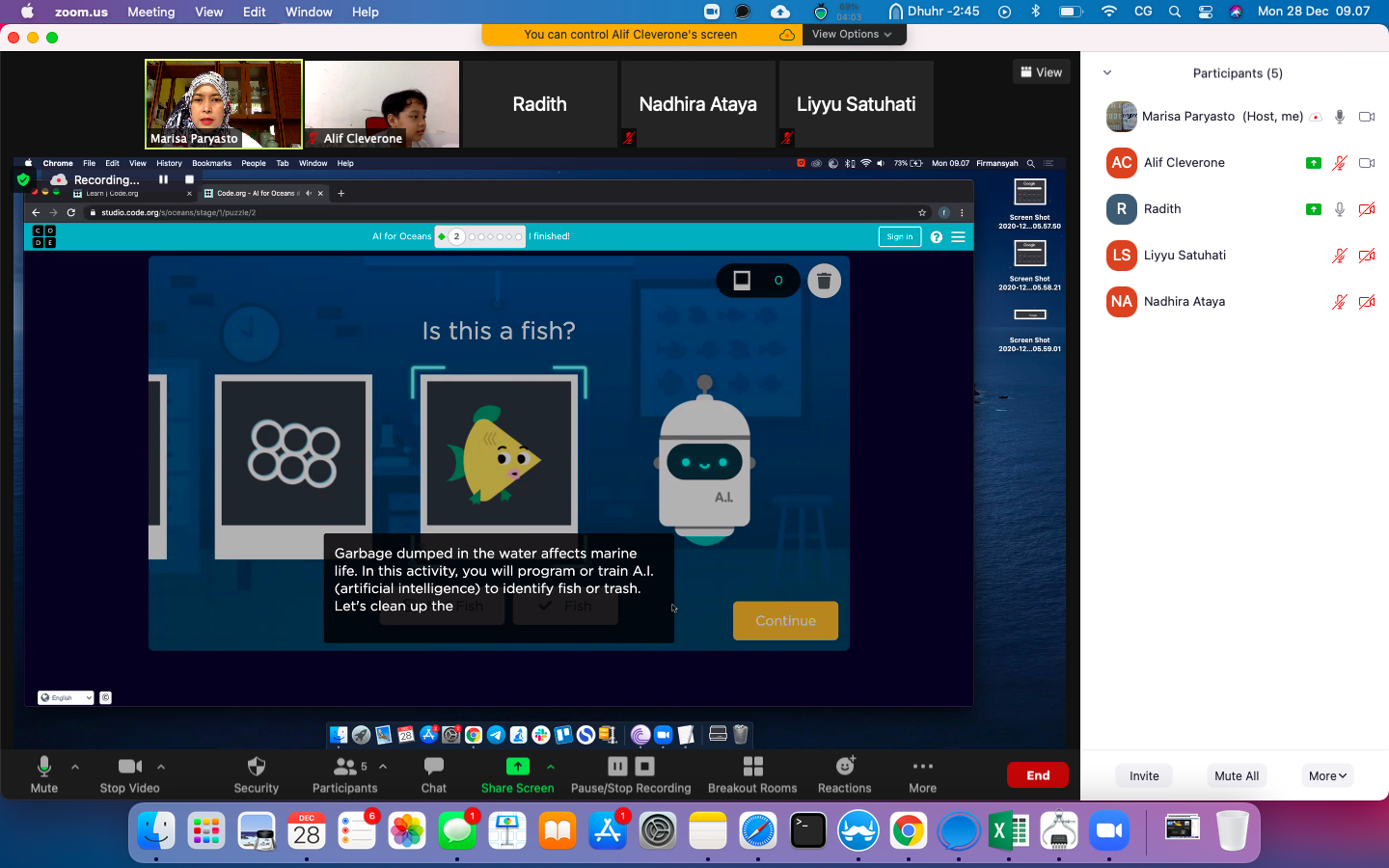
Task: Click the green Share Screen icon
Action: point(518,767)
